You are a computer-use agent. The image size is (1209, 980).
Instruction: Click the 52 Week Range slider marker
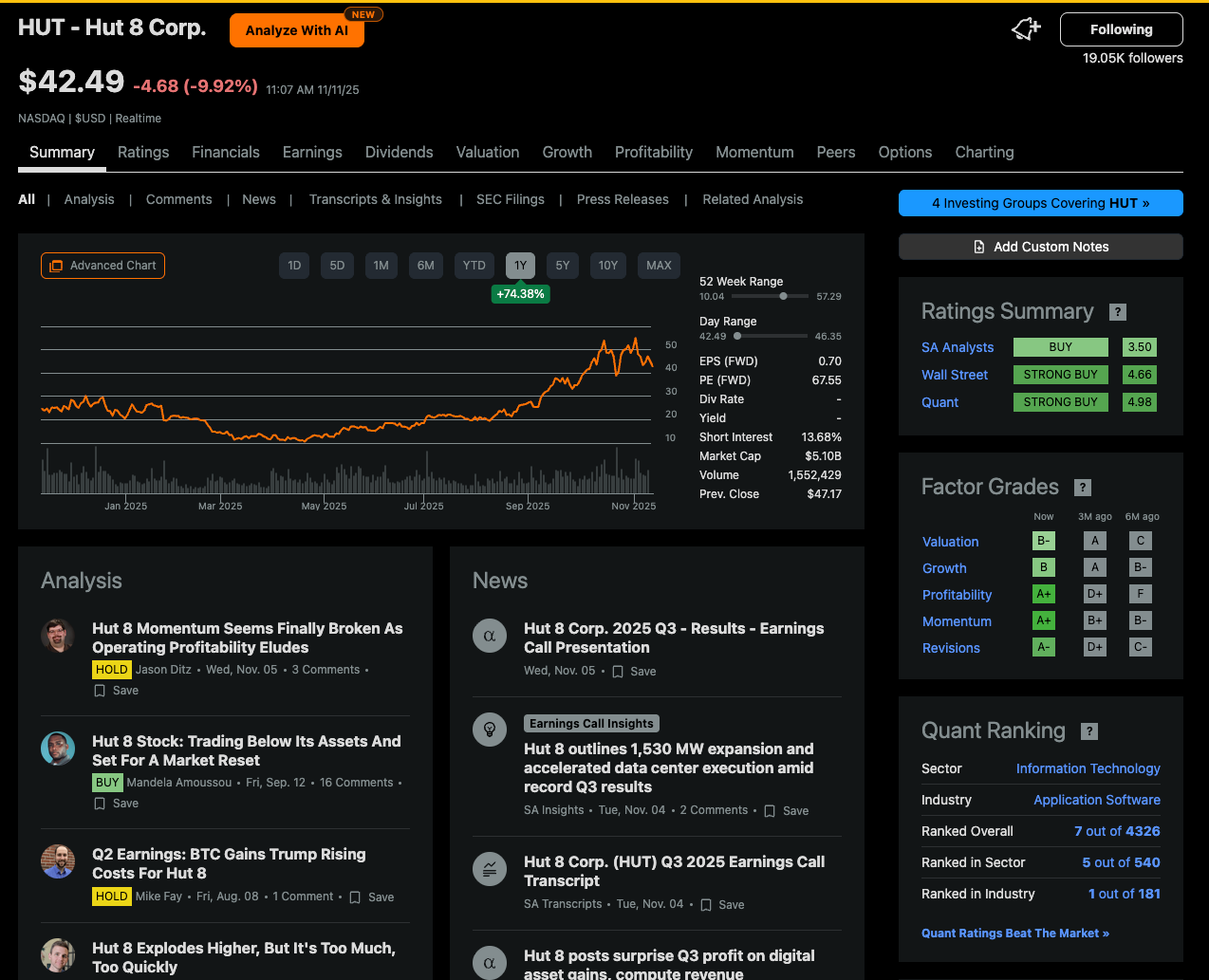tap(783, 296)
